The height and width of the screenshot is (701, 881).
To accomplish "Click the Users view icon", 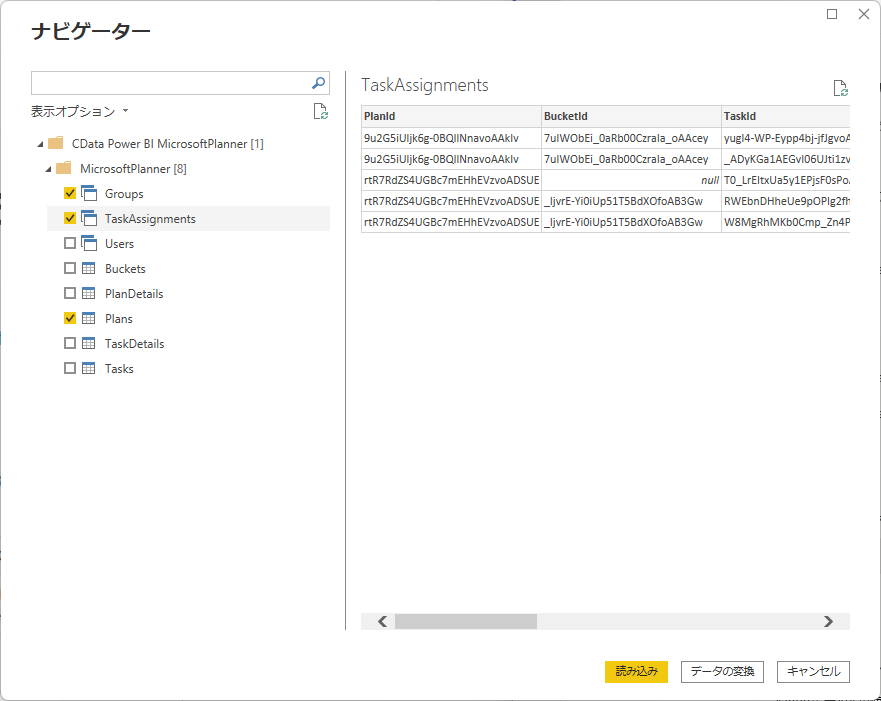I will tap(89, 243).
